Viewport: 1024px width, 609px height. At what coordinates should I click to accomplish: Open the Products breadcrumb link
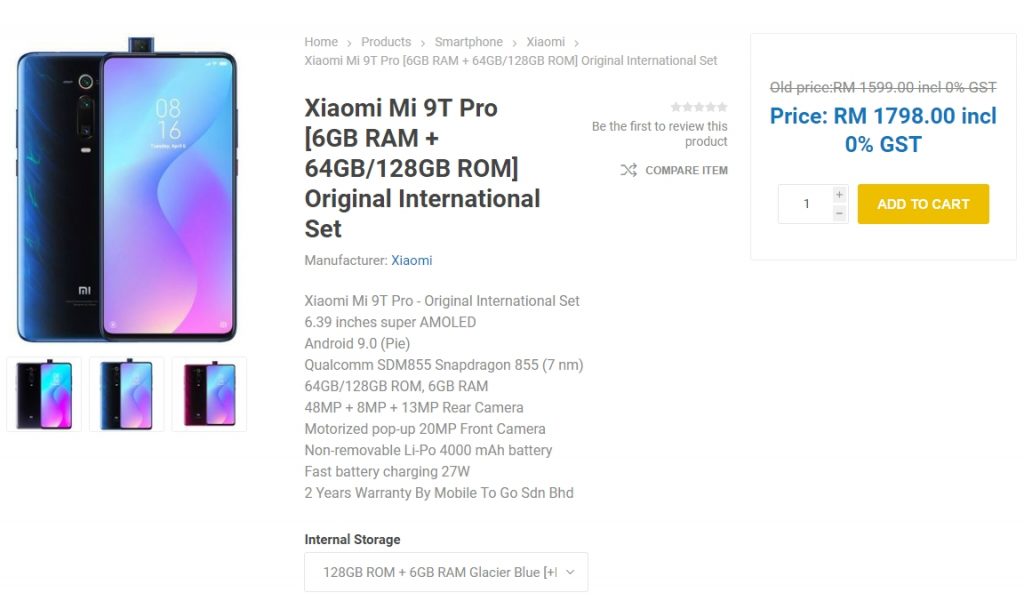coord(386,42)
